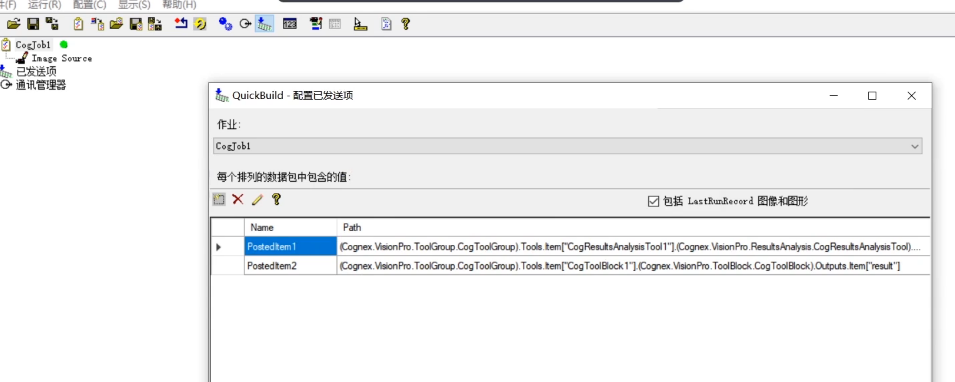Open communications explorer toolbar icon
The image size is (955, 382).
point(245,24)
